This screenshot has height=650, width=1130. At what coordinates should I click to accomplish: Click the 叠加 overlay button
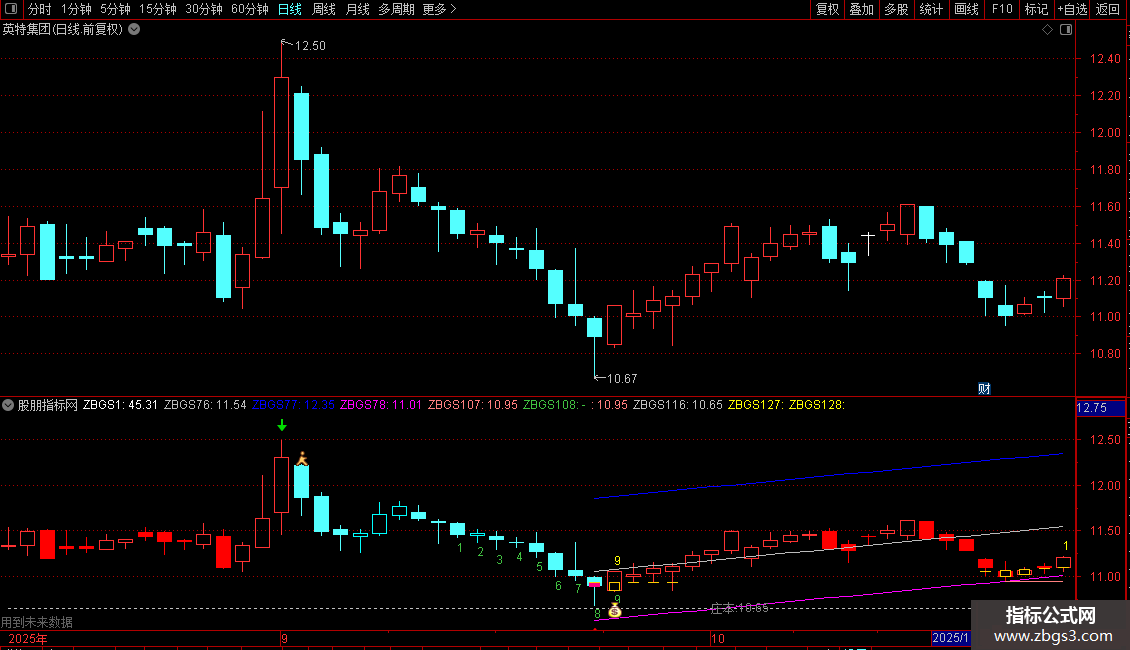861,9
